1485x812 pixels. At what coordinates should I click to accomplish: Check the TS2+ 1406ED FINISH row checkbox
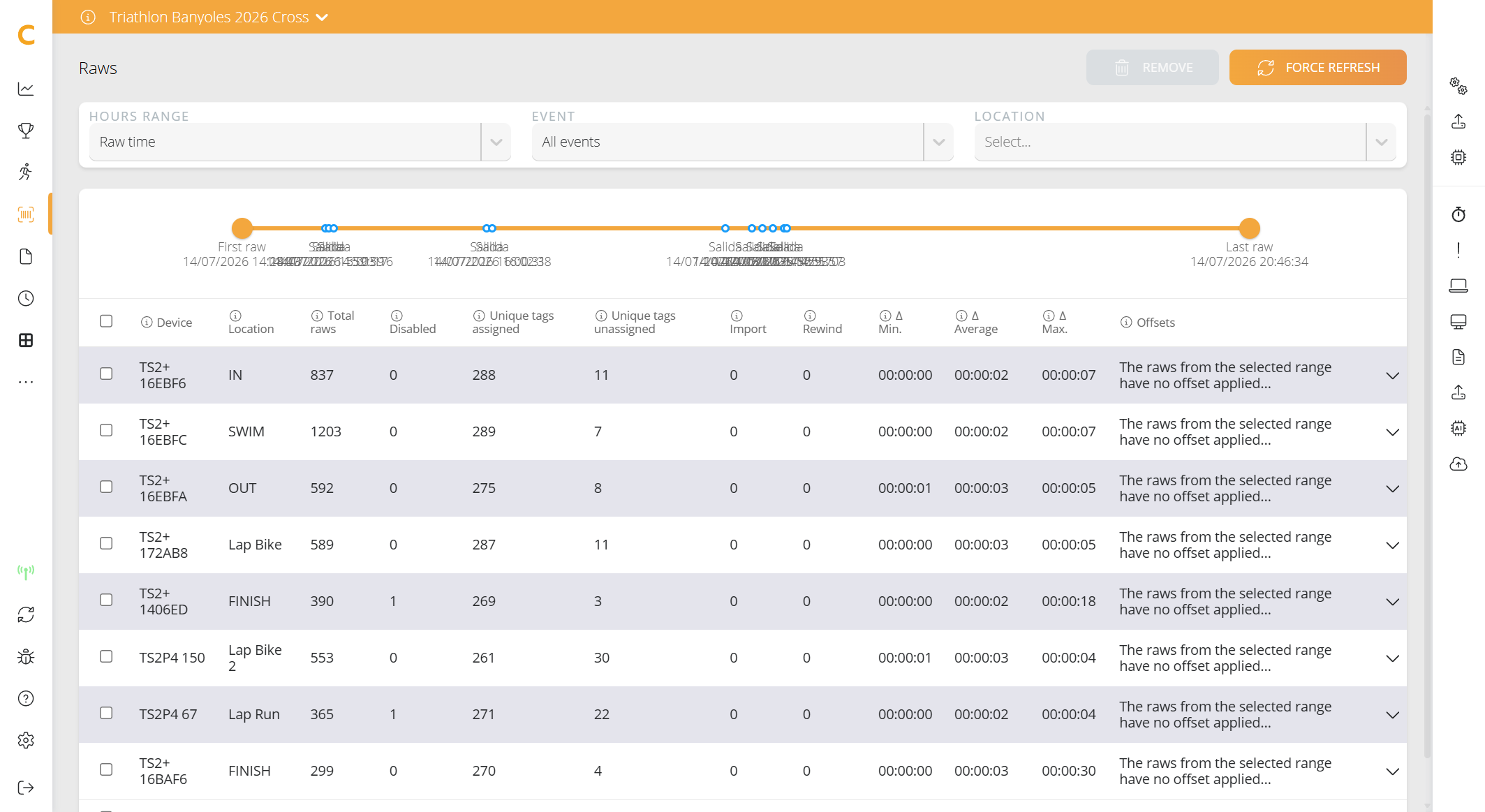pyautogui.click(x=106, y=600)
